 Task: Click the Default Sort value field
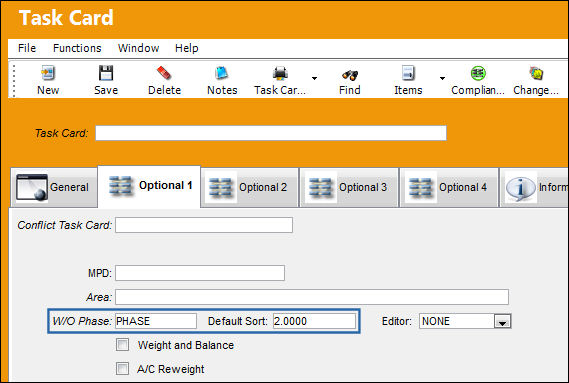pos(314,321)
